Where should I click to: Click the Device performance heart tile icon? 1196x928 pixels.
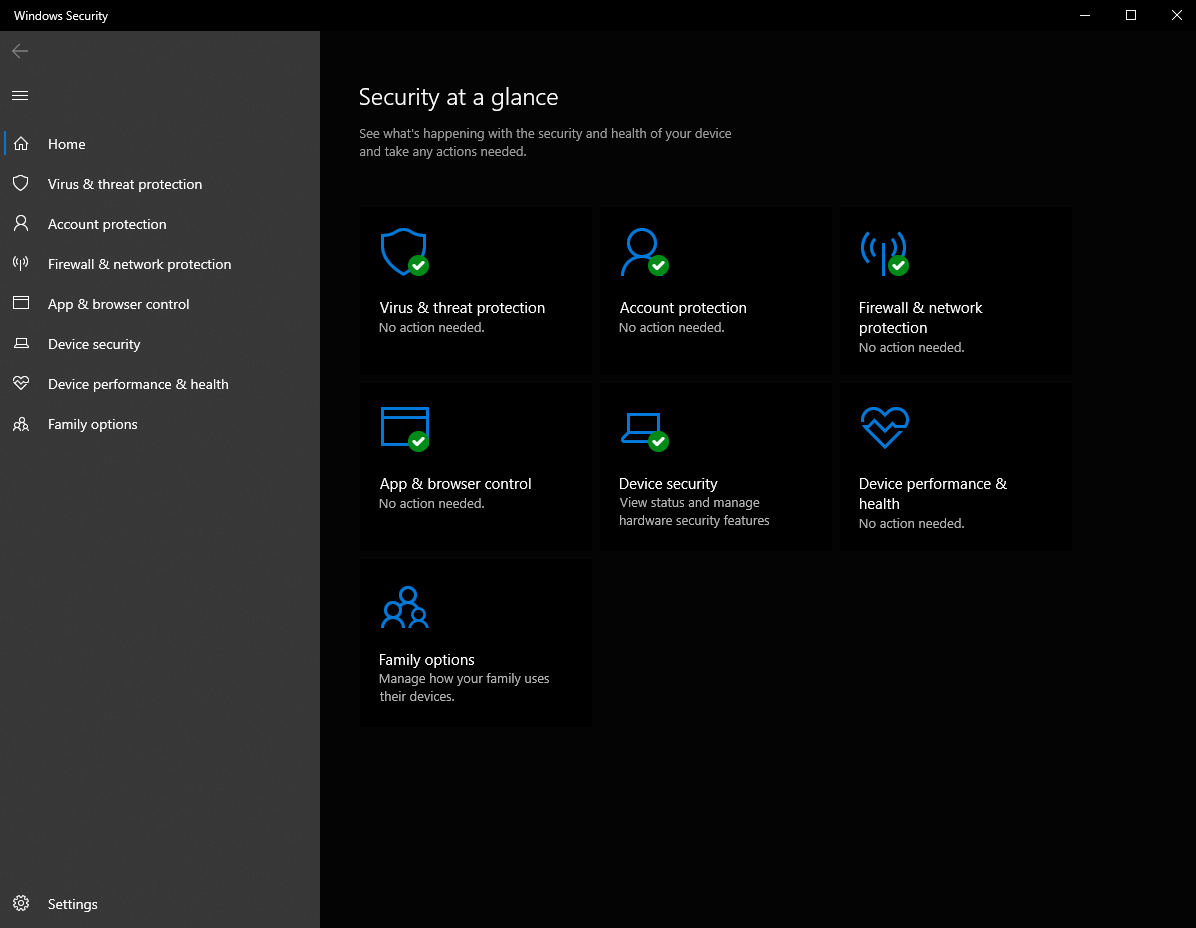tap(884, 427)
